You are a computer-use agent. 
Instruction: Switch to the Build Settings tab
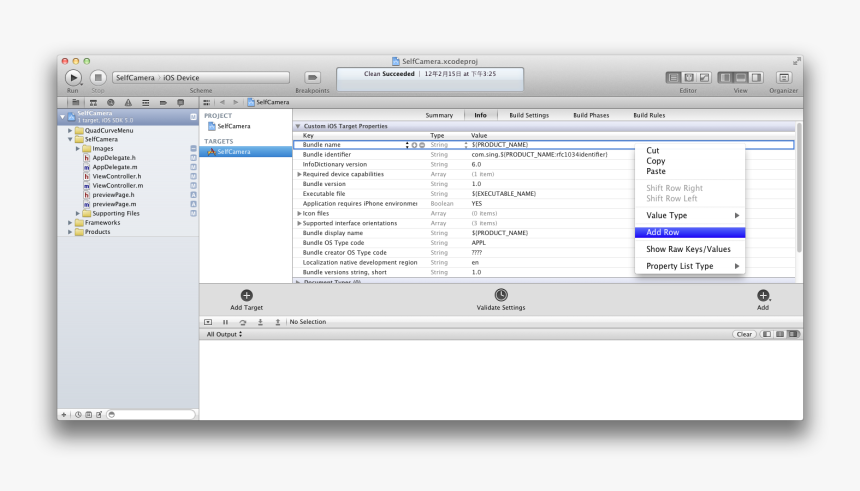[529, 115]
